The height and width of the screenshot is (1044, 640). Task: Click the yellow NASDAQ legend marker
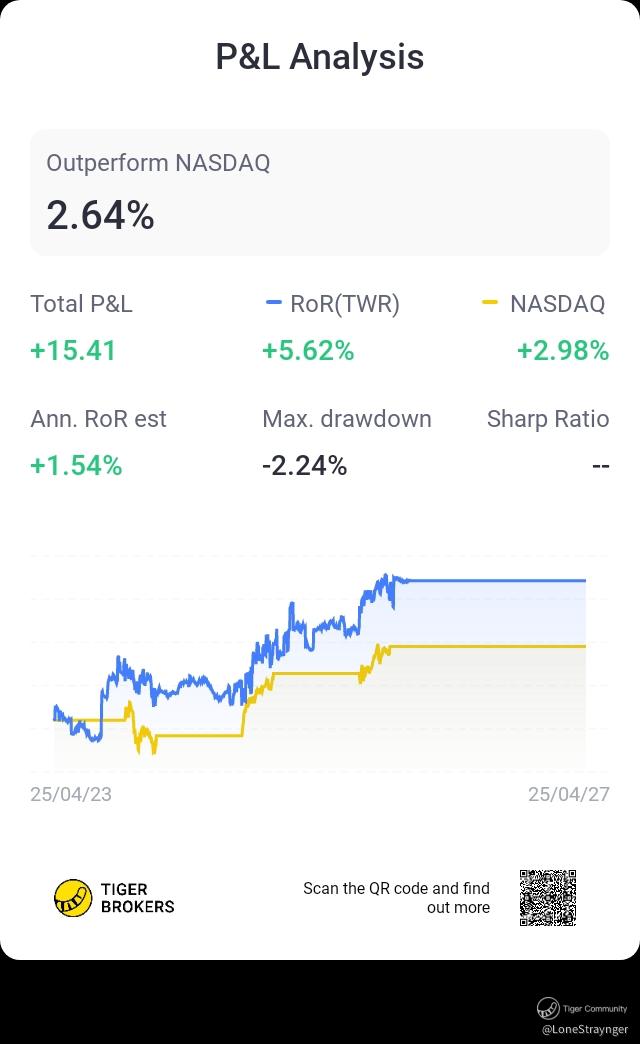490,303
